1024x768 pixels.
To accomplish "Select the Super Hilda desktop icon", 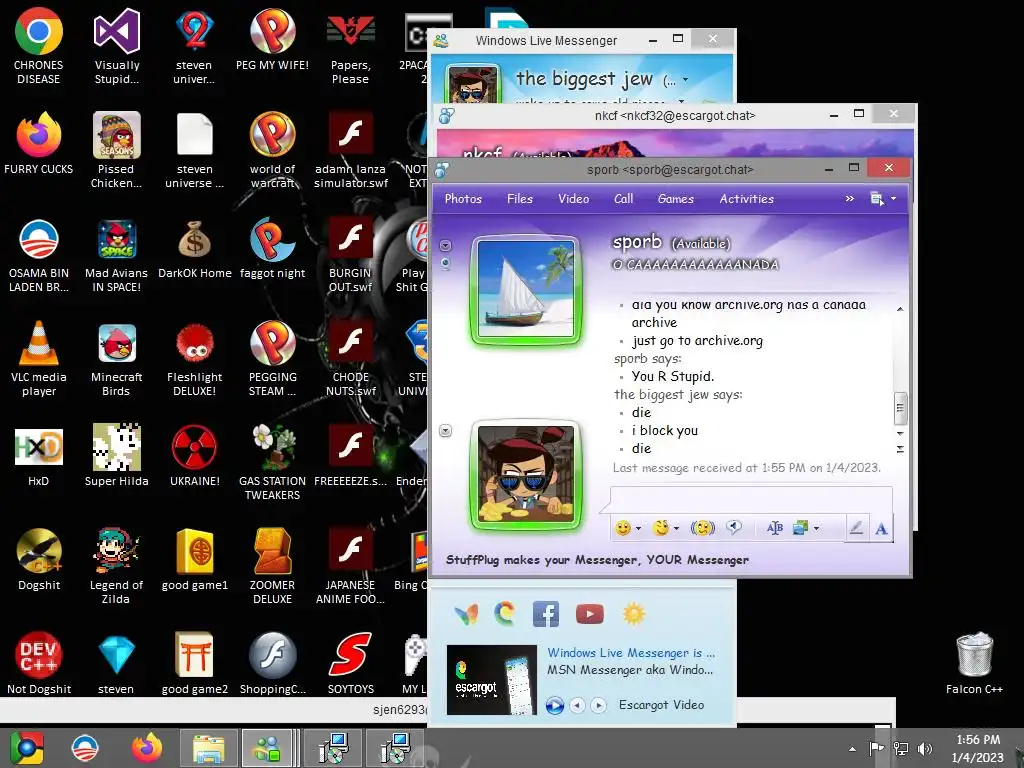I will 116,455.
